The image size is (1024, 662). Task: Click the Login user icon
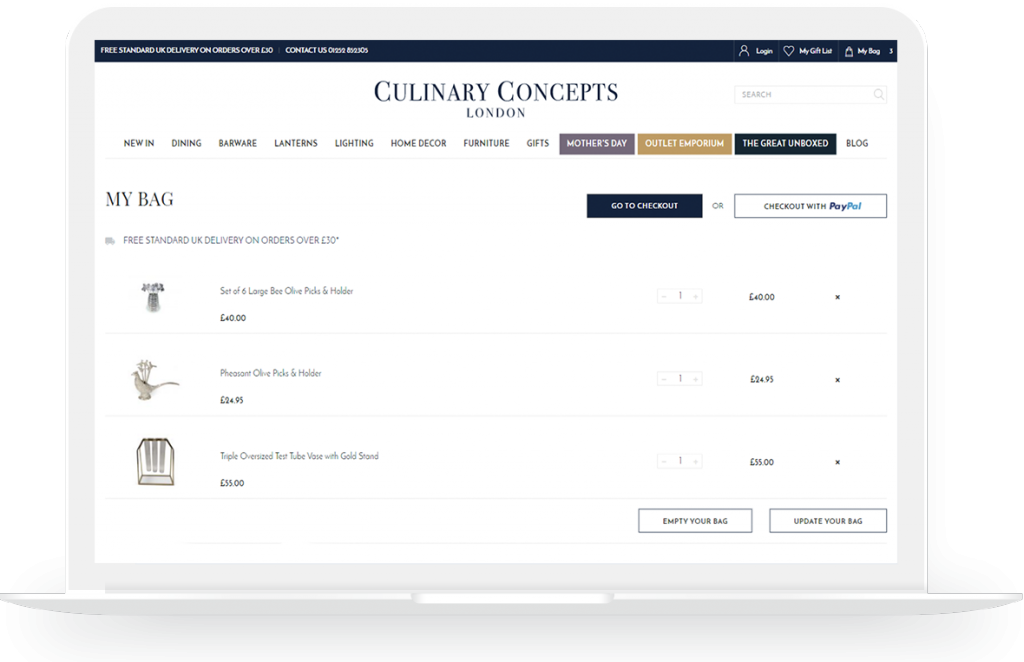[743, 51]
